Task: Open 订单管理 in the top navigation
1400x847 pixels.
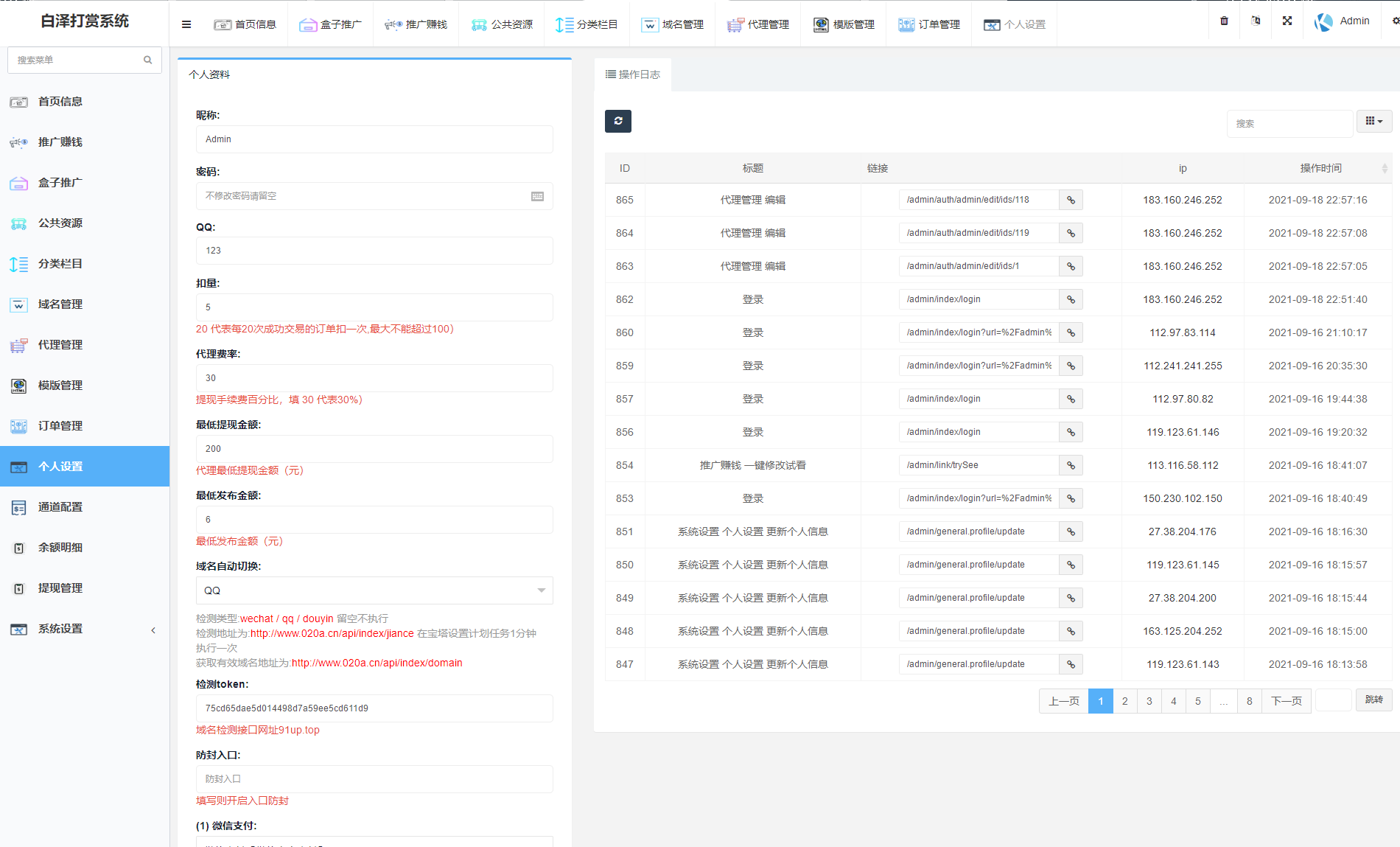Action: [x=929, y=24]
